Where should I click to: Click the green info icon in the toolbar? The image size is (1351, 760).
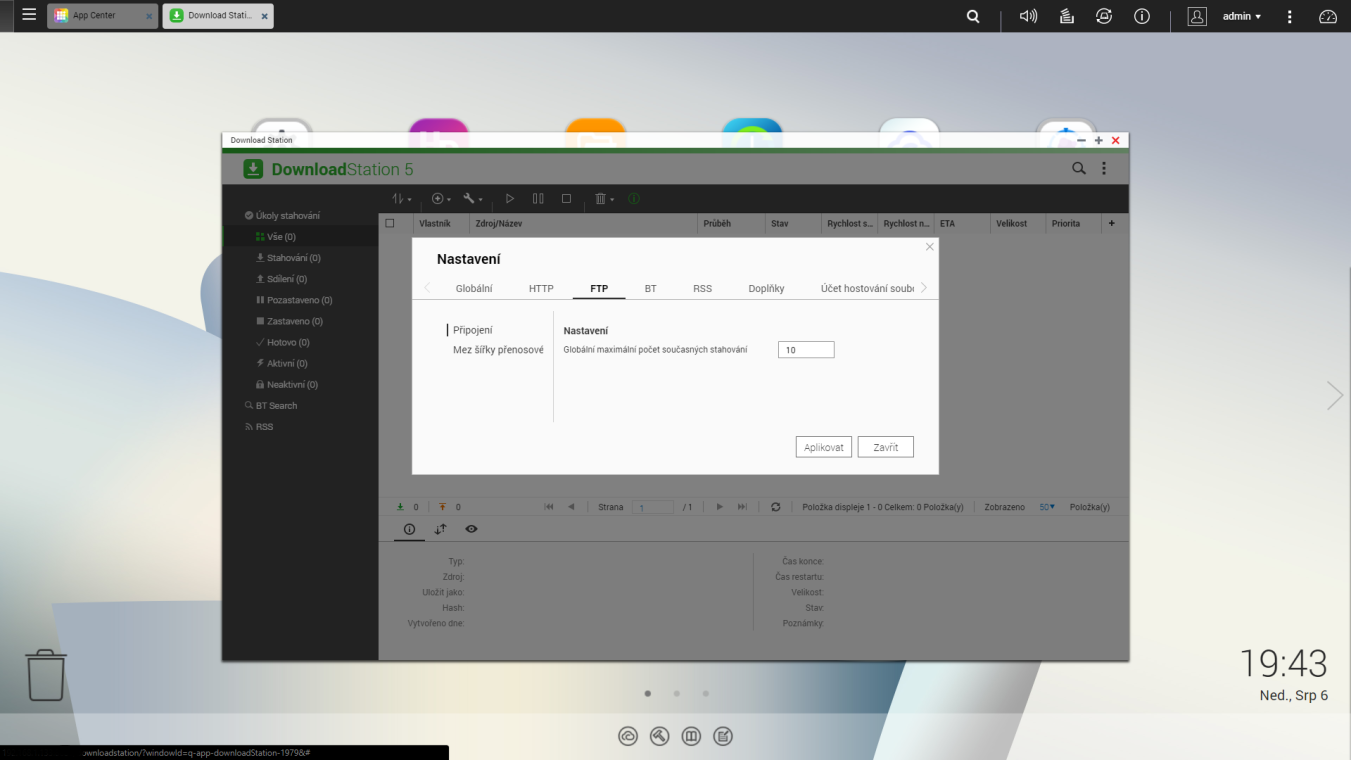[633, 199]
